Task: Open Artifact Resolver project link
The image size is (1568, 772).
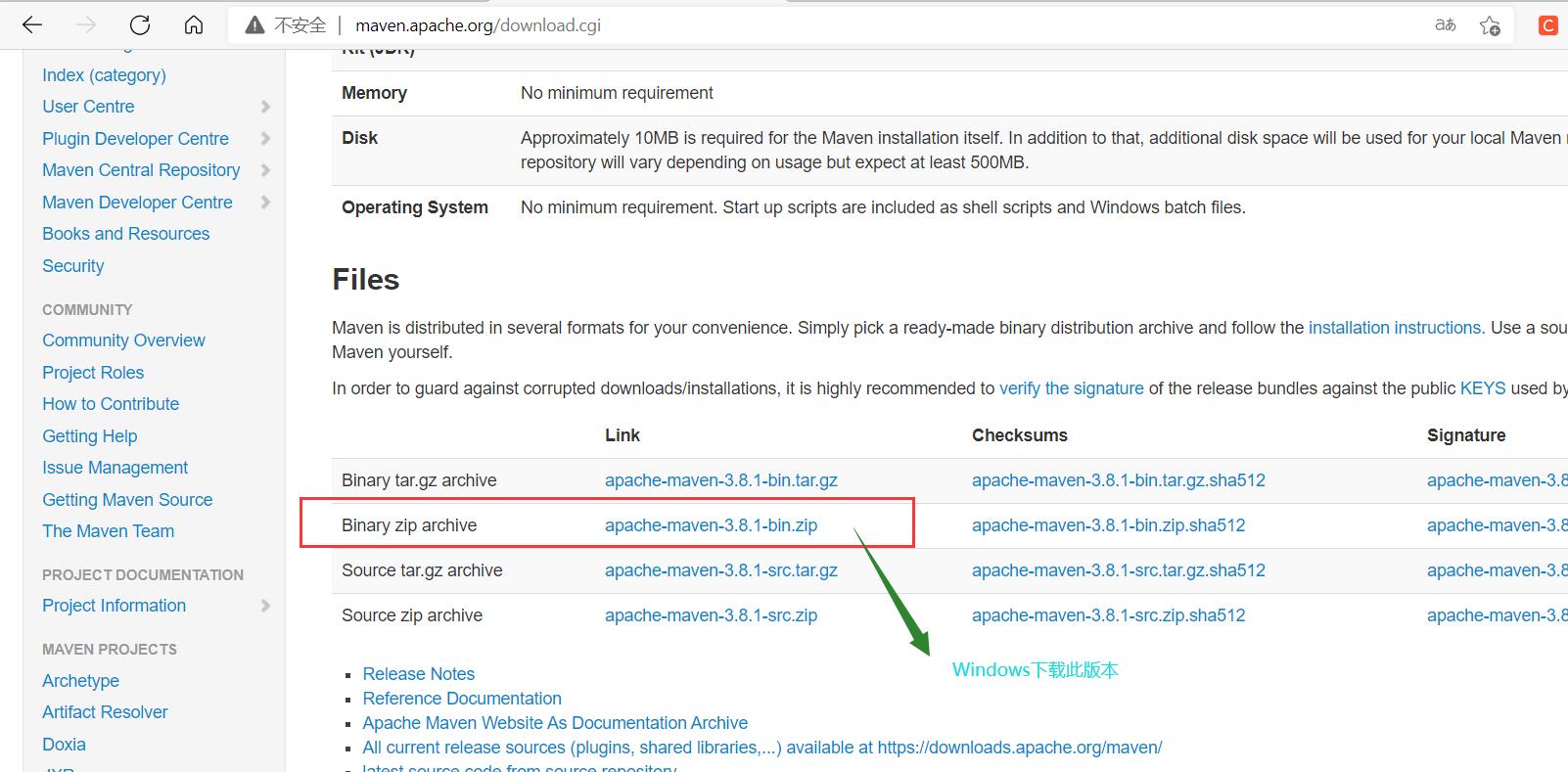Action: click(x=105, y=712)
